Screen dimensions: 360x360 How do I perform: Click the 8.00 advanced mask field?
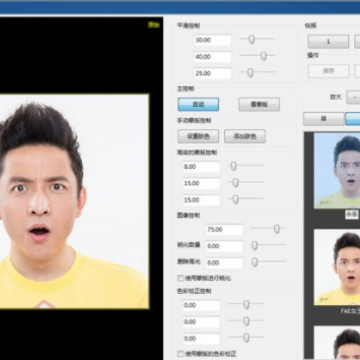[x=201, y=167]
